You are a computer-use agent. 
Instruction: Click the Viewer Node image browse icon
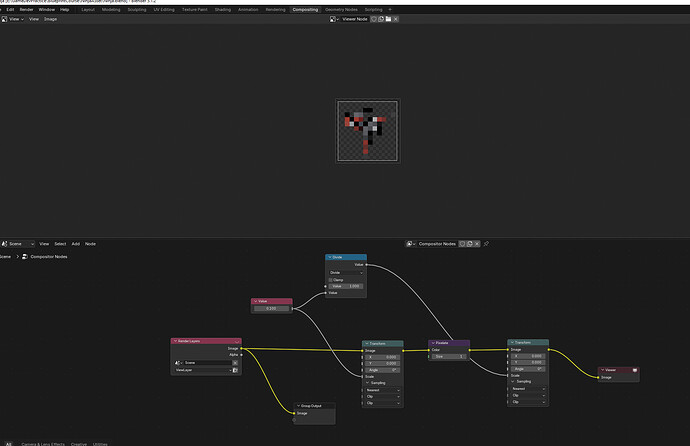[x=334, y=19]
